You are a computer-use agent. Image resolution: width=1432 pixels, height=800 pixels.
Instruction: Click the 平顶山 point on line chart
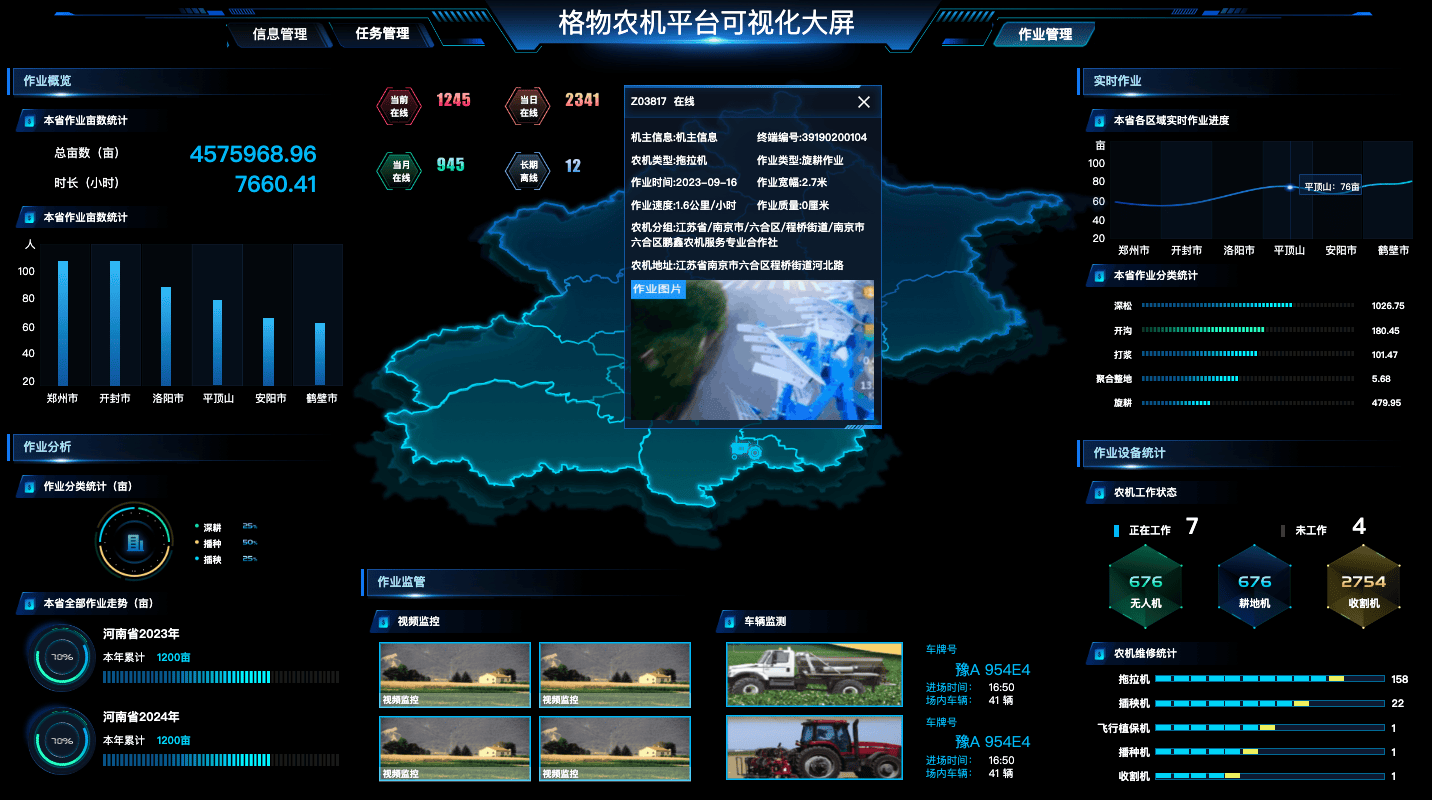[1289, 187]
